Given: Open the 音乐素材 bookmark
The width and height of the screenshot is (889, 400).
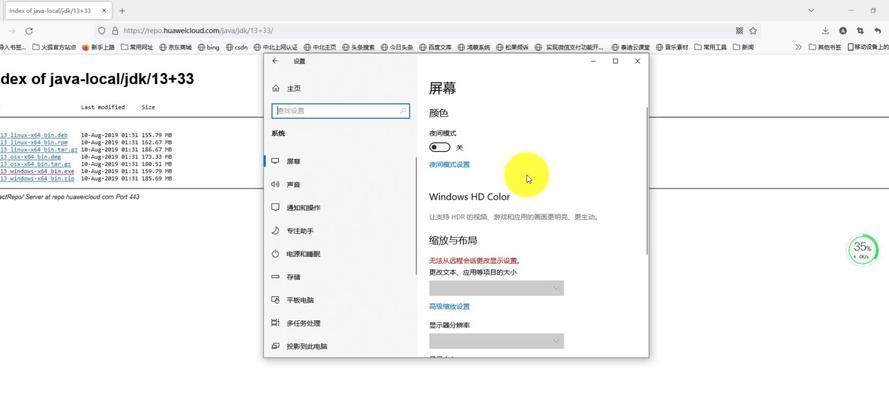Looking at the screenshot, I should pos(672,47).
